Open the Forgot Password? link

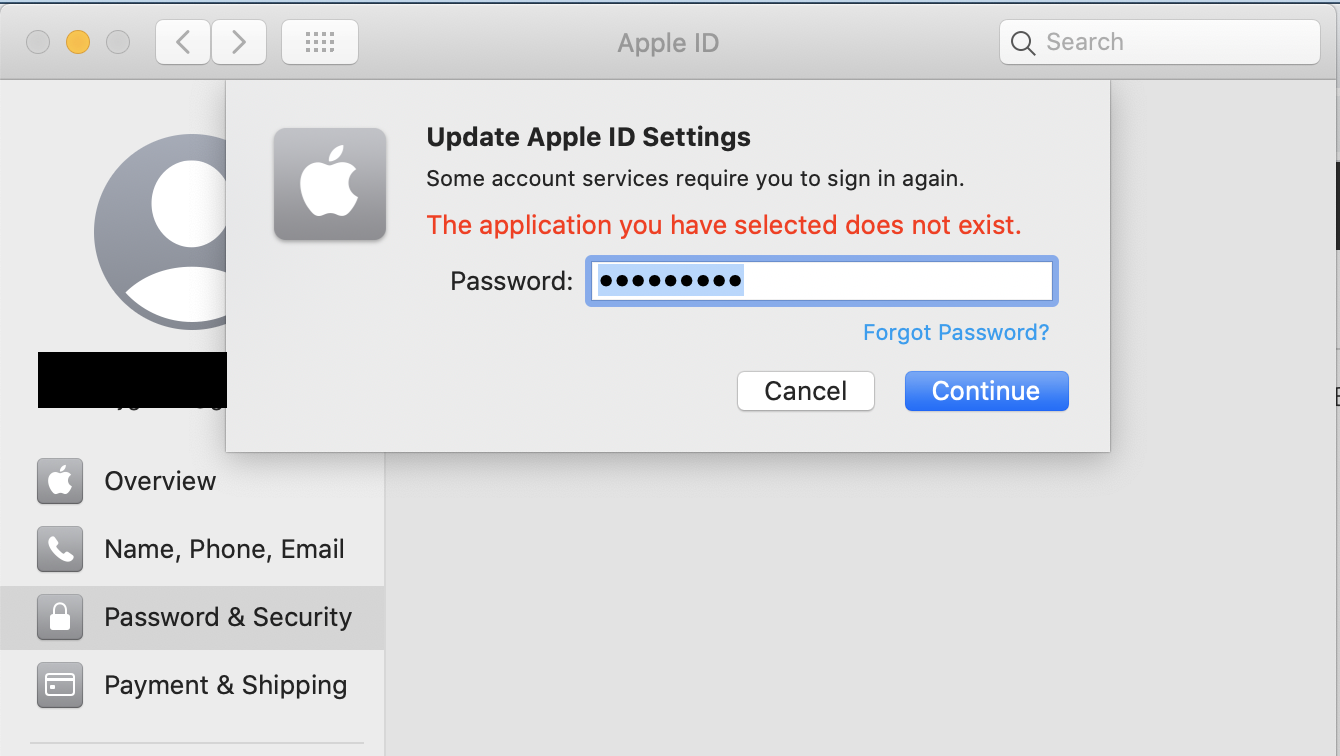pyautogui.click(x=956, y=332)
